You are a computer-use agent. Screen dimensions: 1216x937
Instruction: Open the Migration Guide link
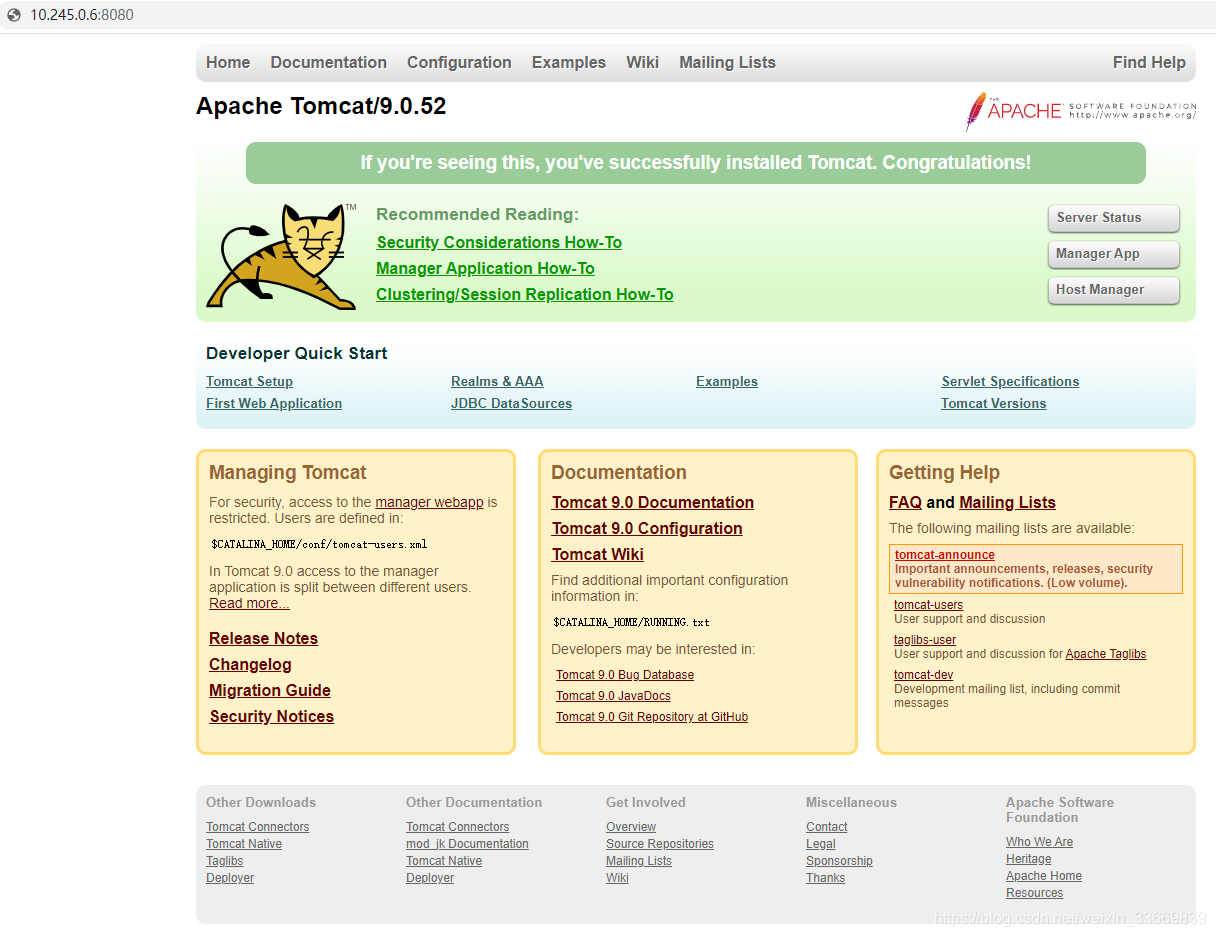click(x=269, y=691)
